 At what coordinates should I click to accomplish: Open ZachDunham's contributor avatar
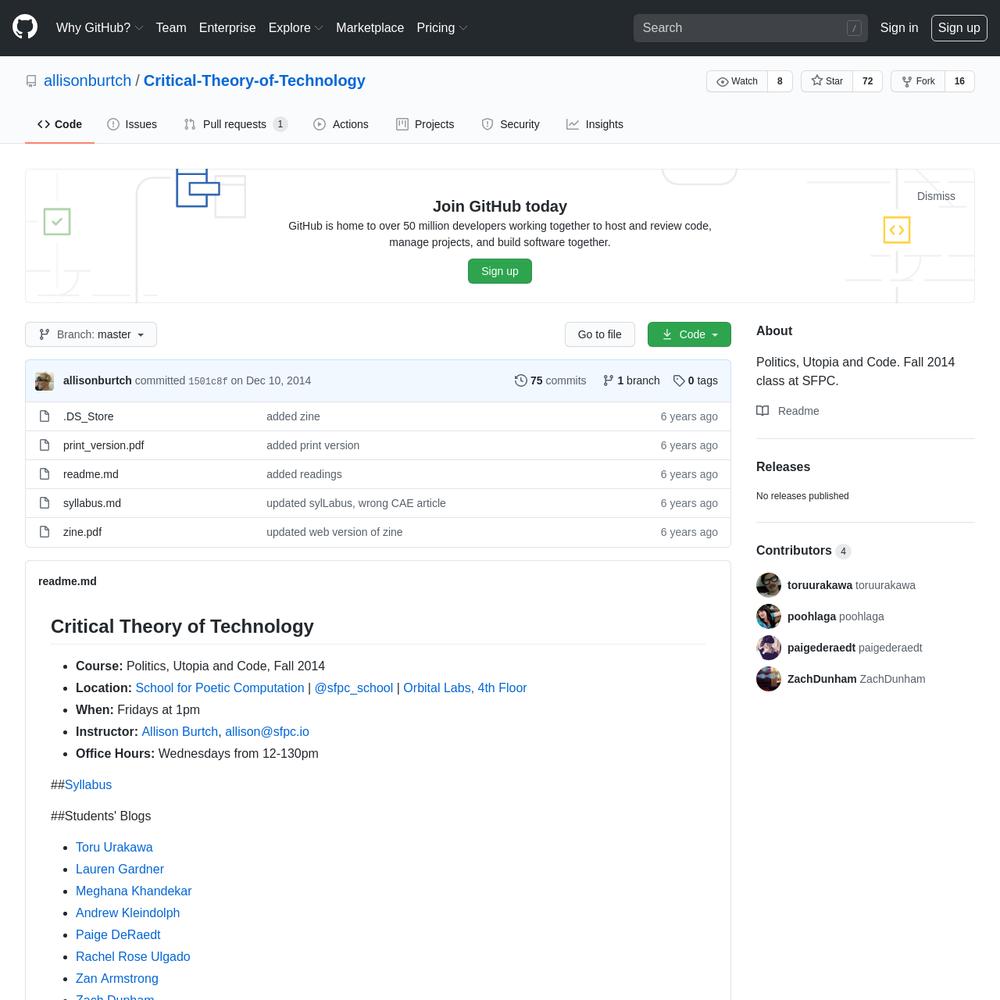tap(768, 679)
